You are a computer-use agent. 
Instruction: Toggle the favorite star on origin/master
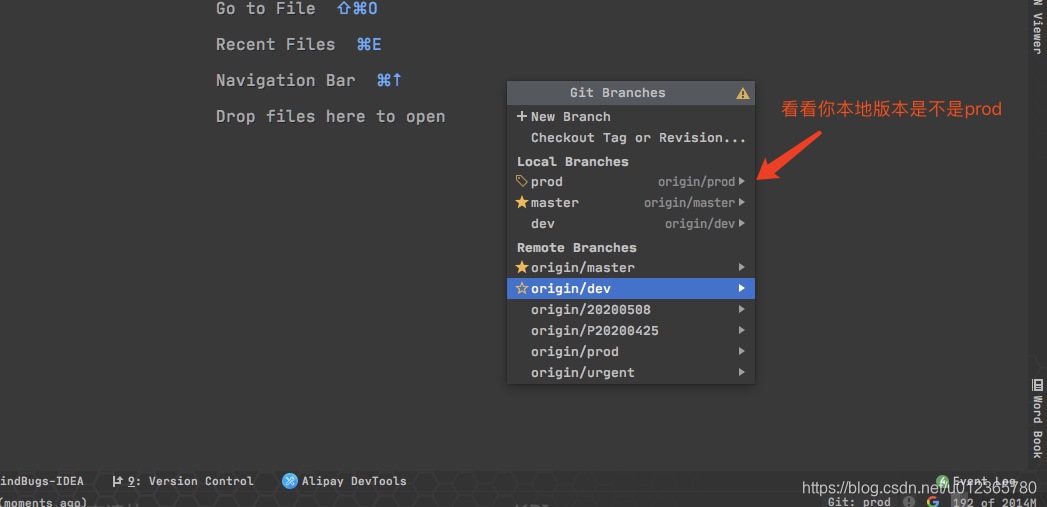click(522, 267)
